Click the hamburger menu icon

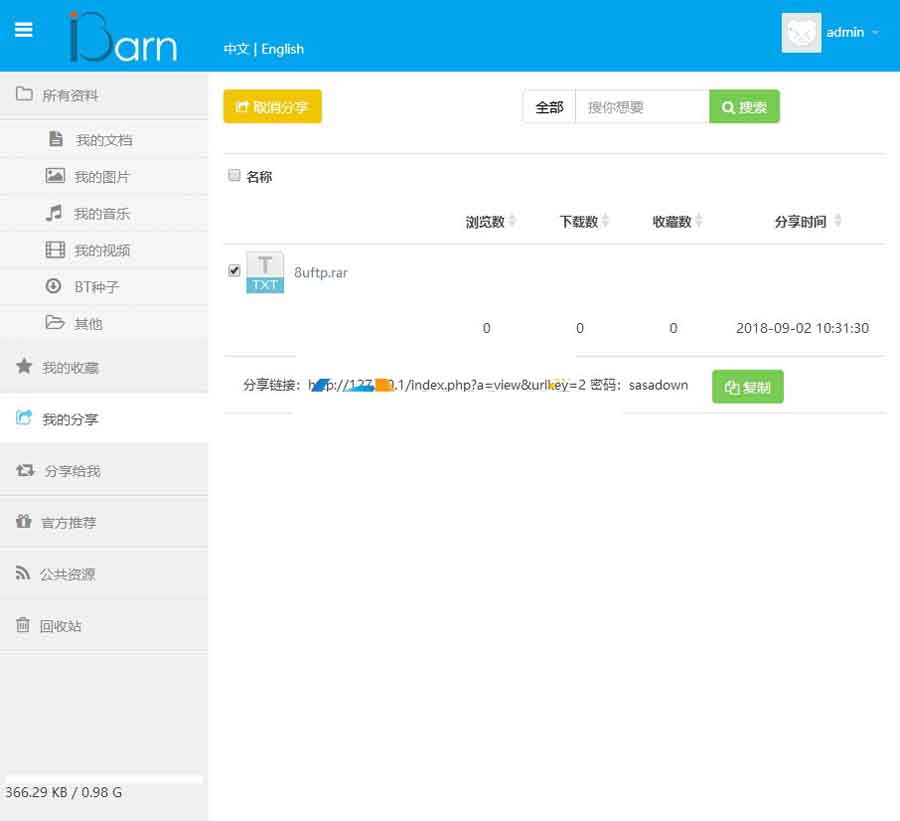(x=24, y=30)
